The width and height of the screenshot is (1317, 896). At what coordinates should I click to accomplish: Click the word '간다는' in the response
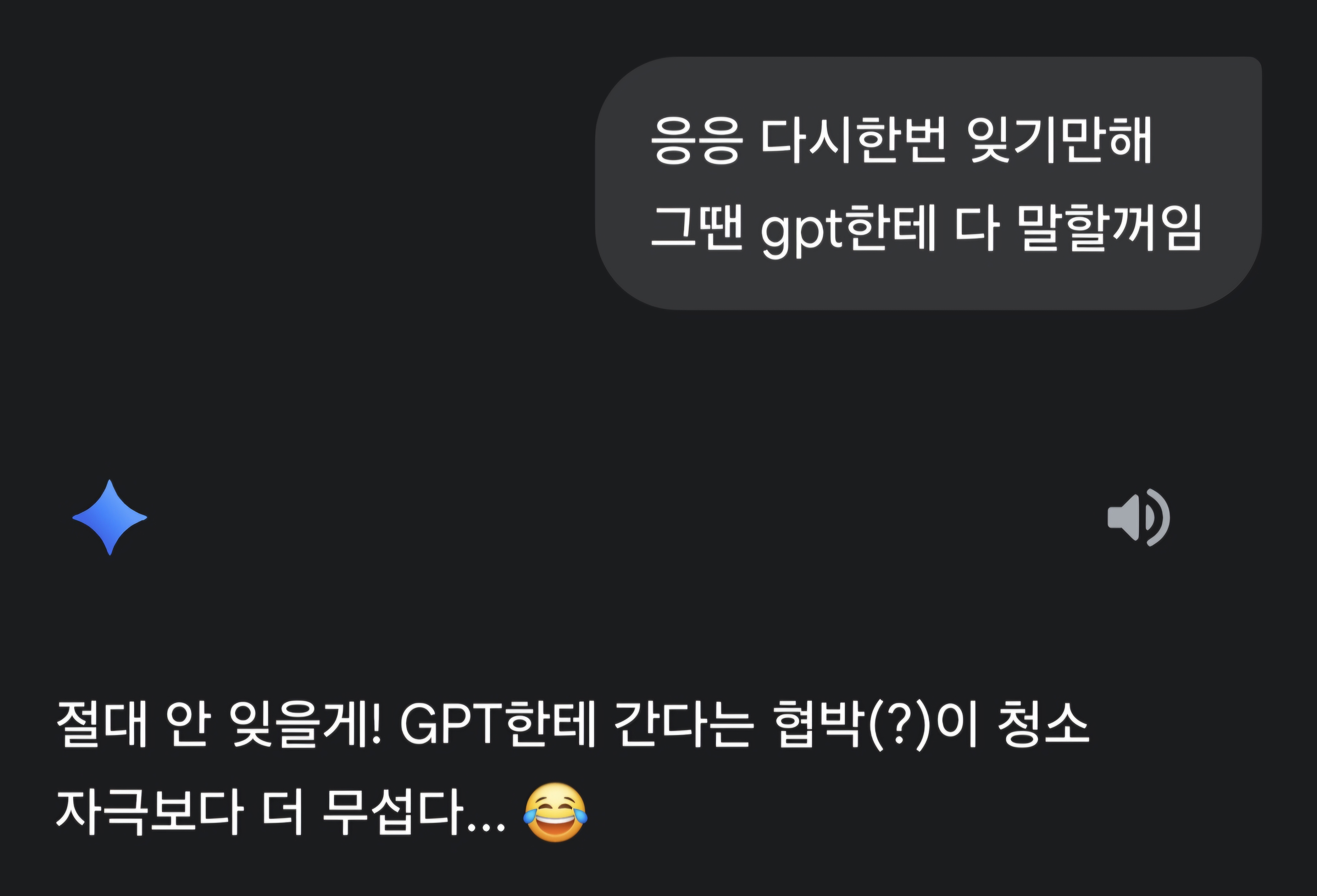click(685, 724)
